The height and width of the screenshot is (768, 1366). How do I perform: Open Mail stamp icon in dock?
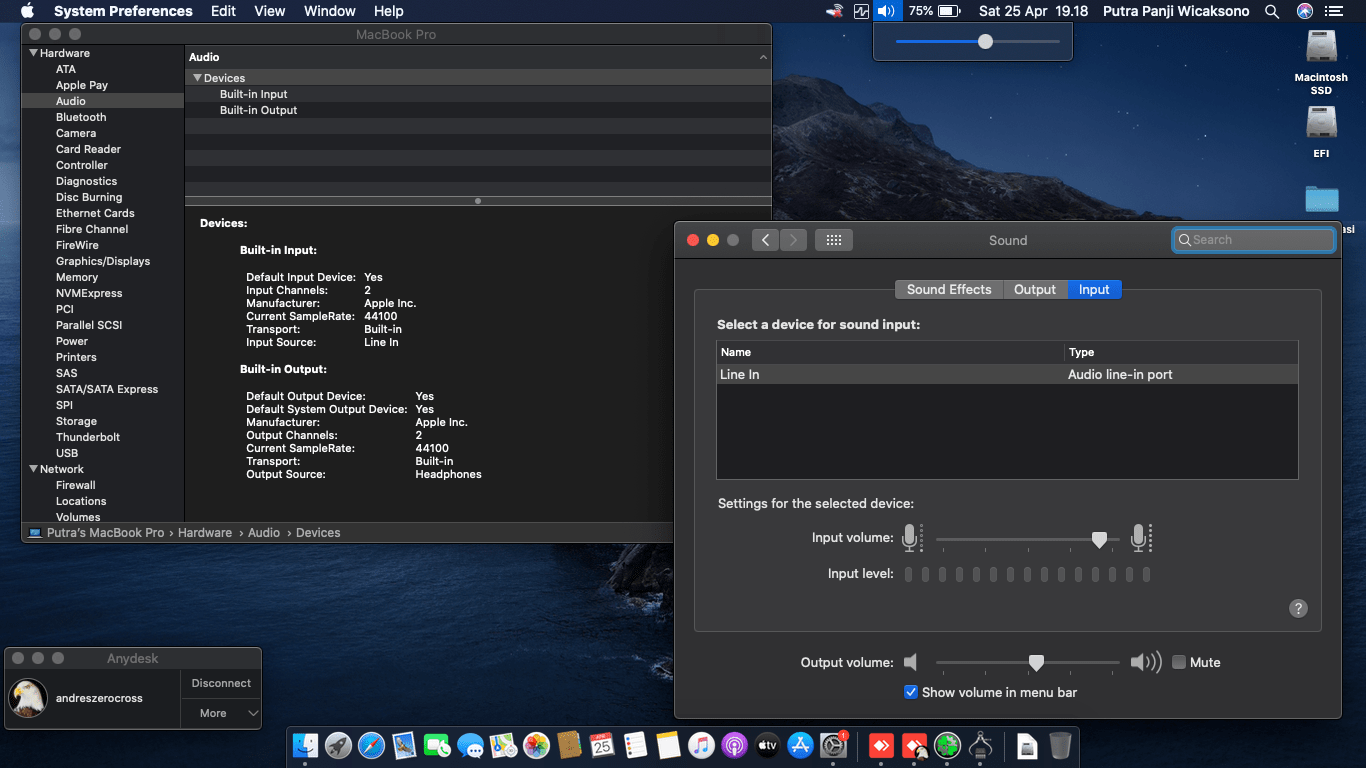click(x=404, y=745)
